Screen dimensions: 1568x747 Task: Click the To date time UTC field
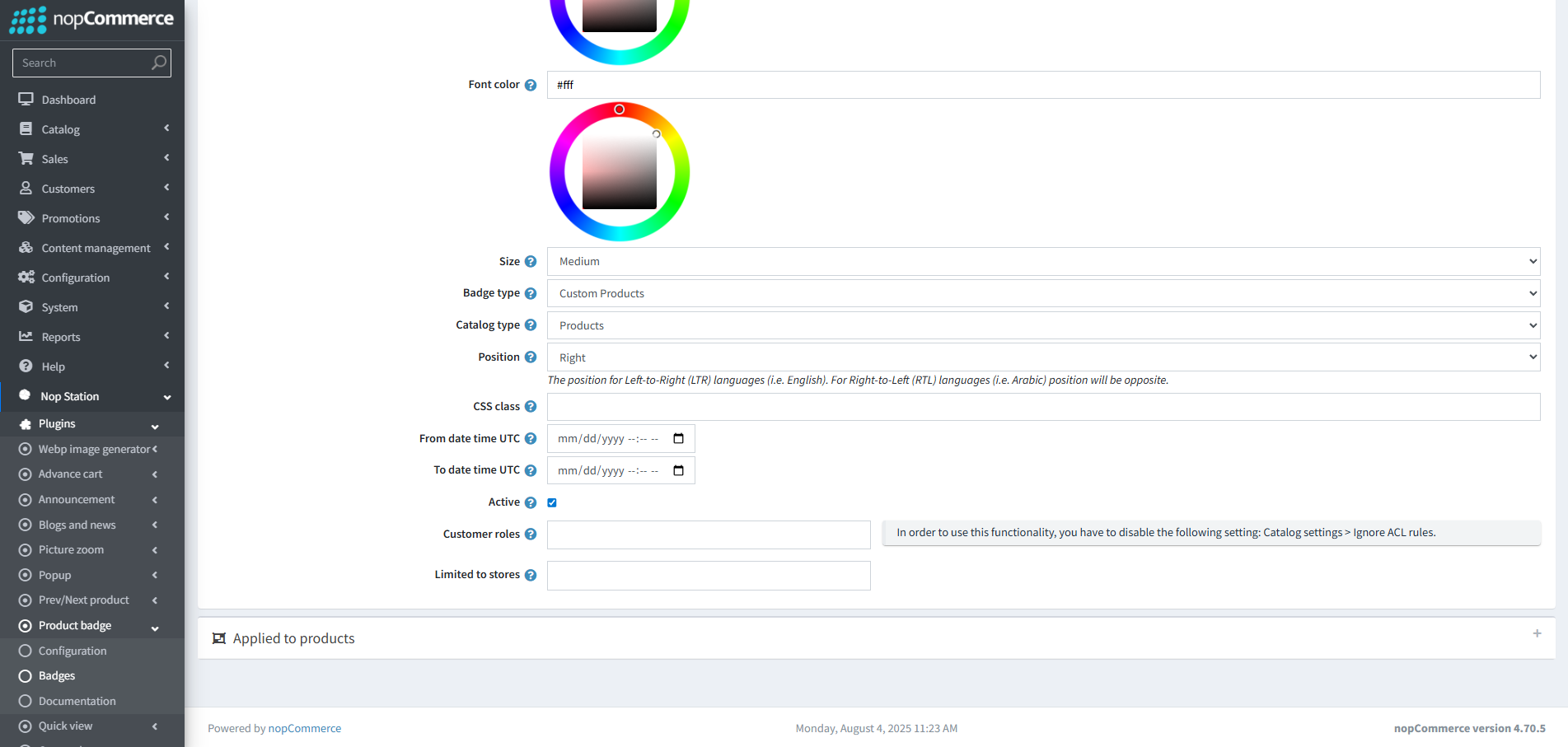click(x=620, y=470)
